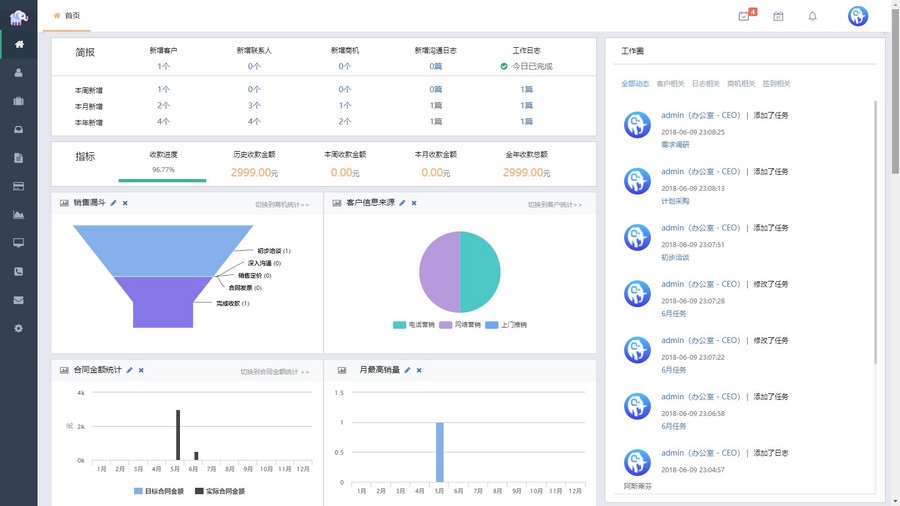
Task: Open the user/customer icon in sidebar
Action: pyautogui.click(x=19, y=73)
